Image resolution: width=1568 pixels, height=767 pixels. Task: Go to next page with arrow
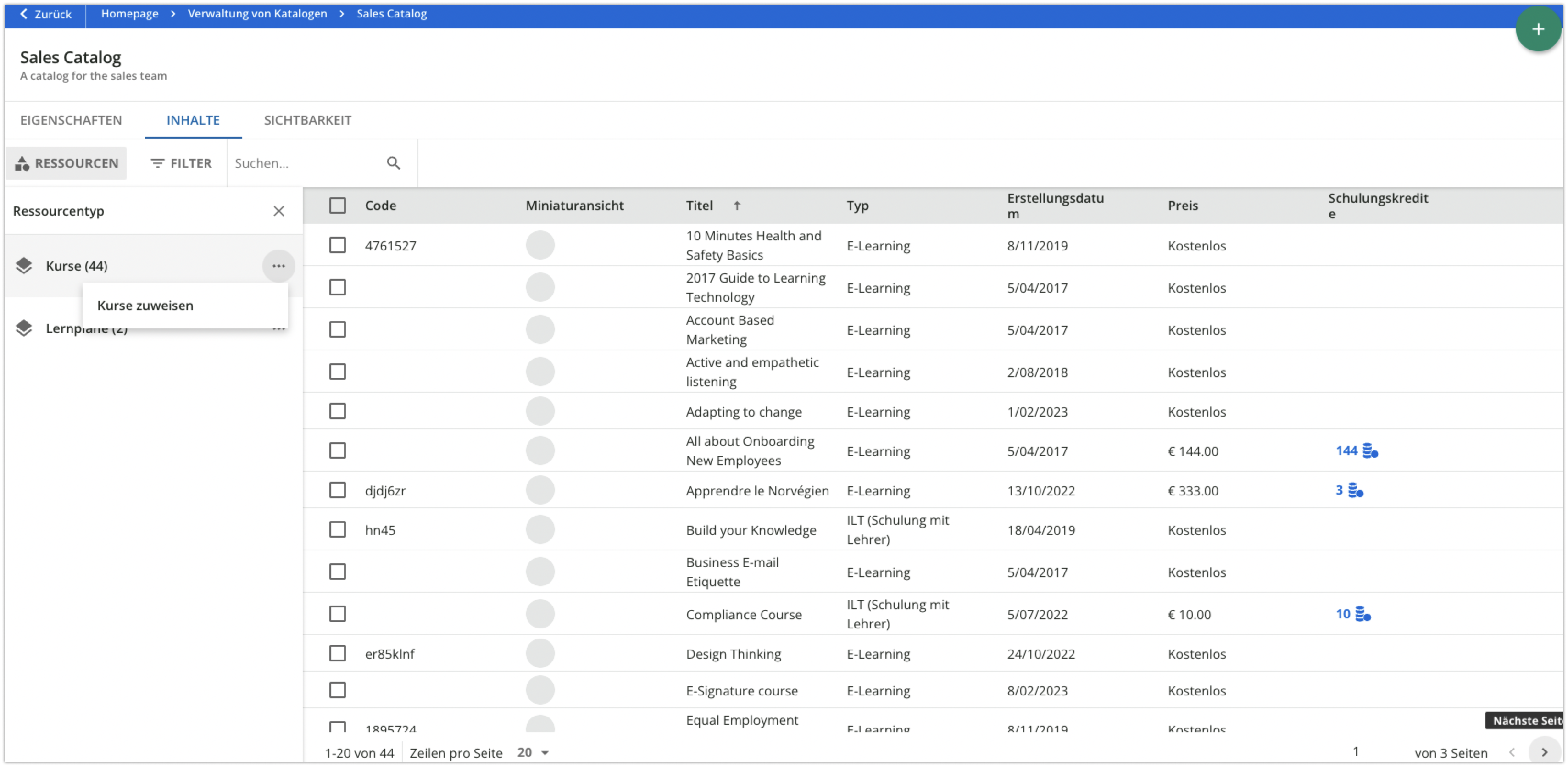pyautogui.click(x=1544, y=752)
